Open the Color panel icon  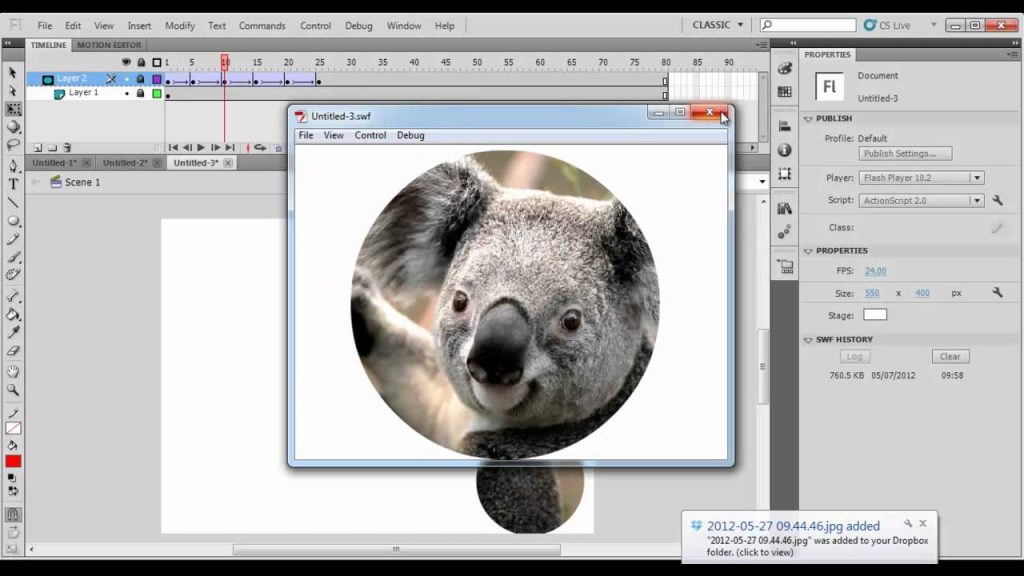pyautogui.click(x=784, y=68)
